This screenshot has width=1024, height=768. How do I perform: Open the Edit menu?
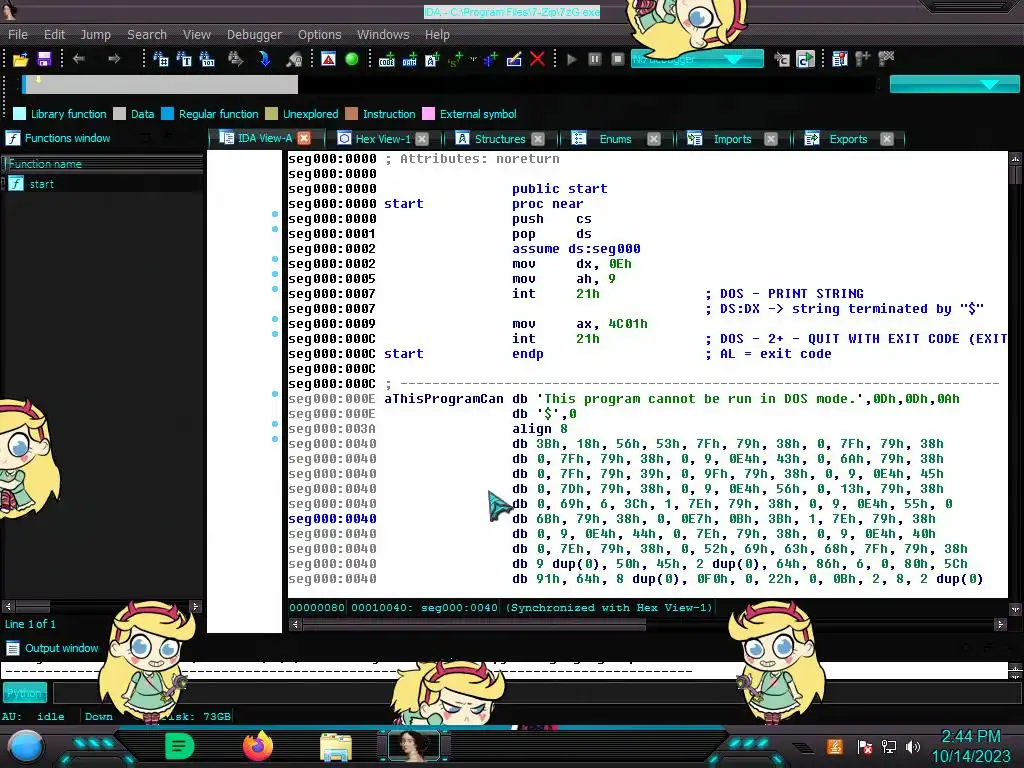point(54,35)
